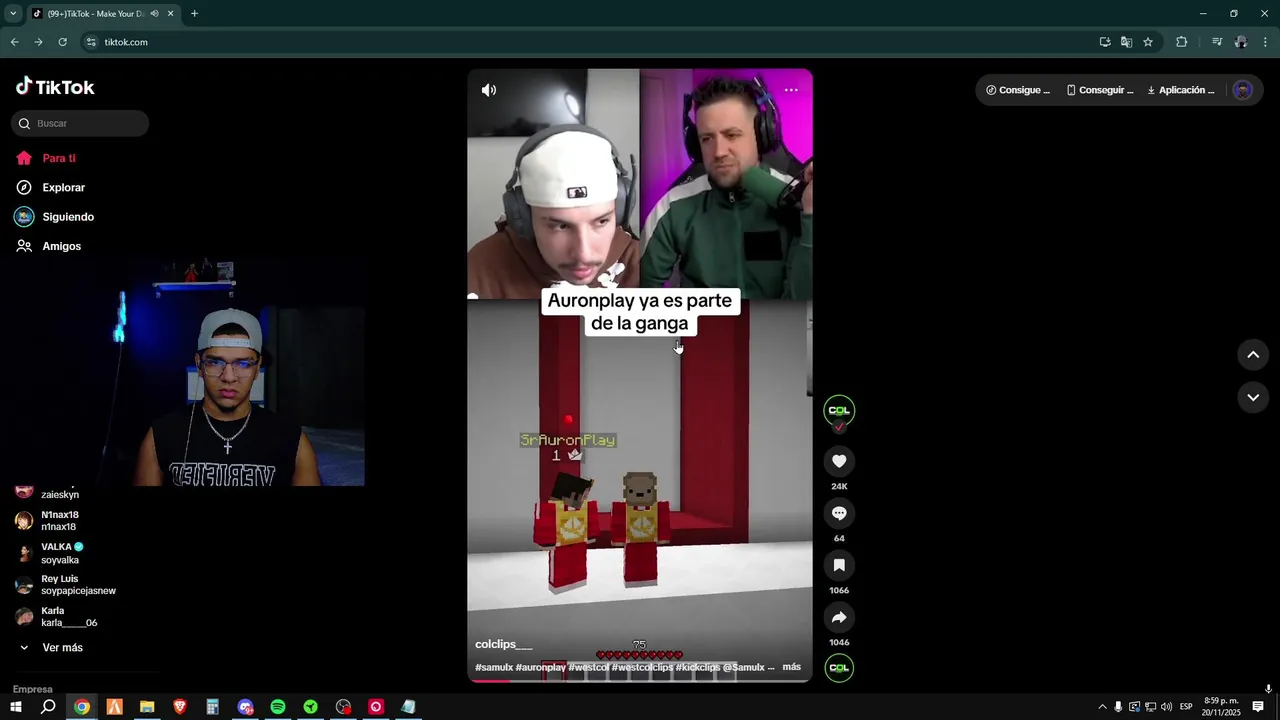Install app icon in address bar
This screenshot has height=720, width=1280.
pyautogui.click(x=1105, y=42)
